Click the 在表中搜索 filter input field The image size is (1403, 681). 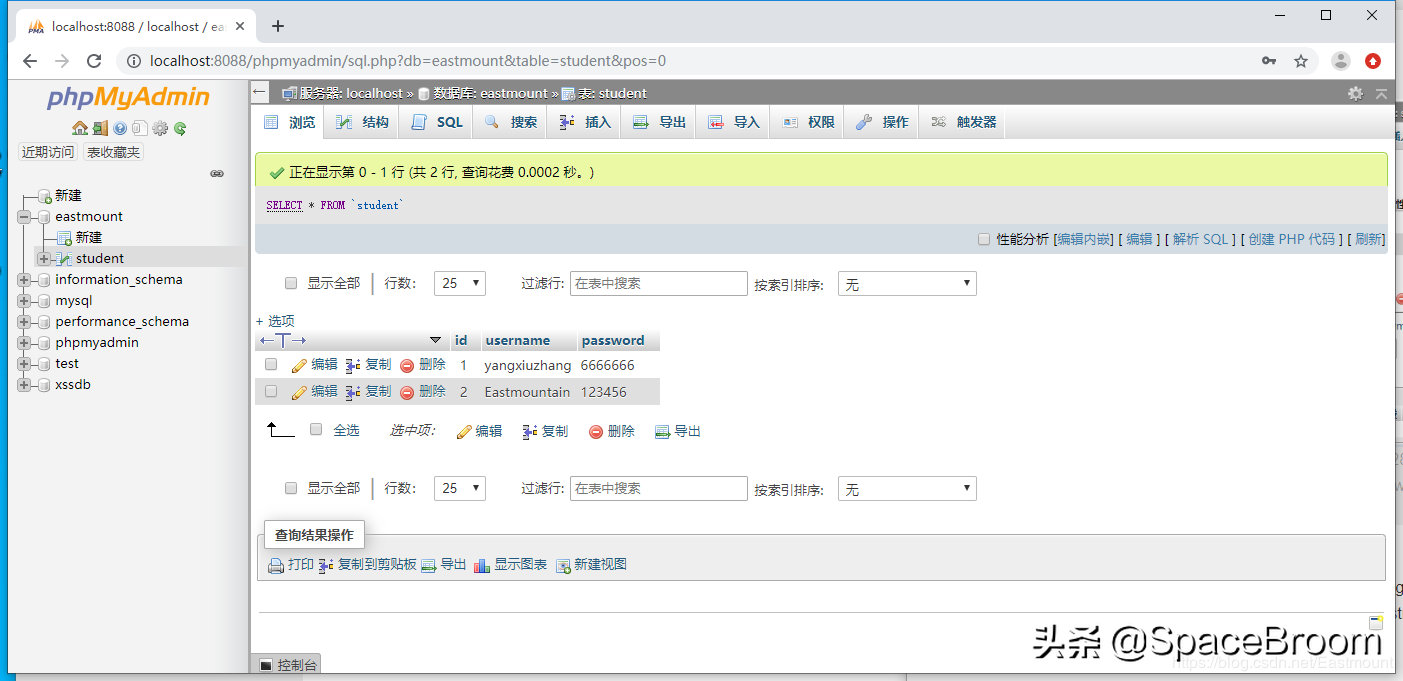(x=658, y=283)
